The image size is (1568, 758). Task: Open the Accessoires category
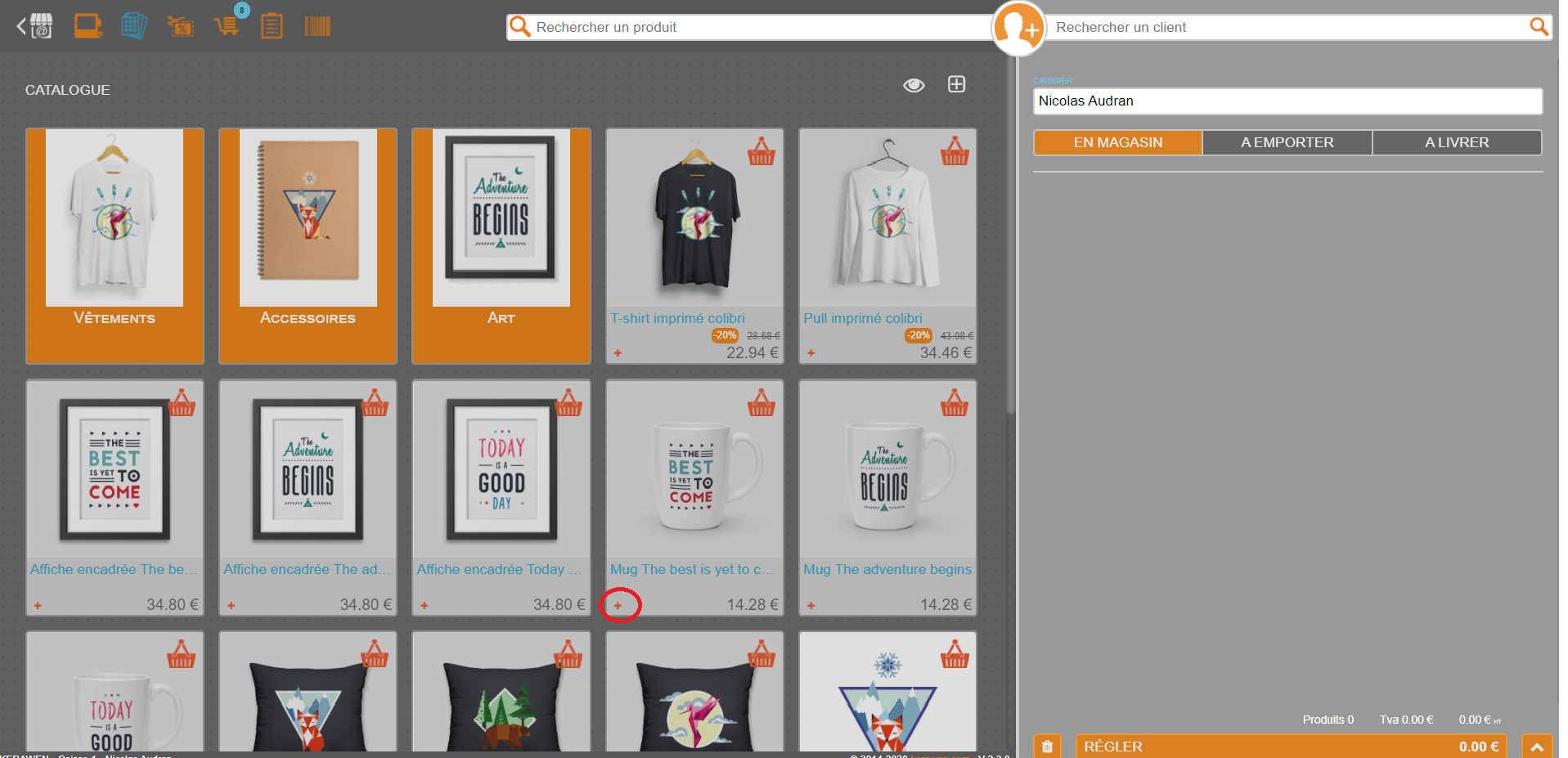[x=308, y=245]
